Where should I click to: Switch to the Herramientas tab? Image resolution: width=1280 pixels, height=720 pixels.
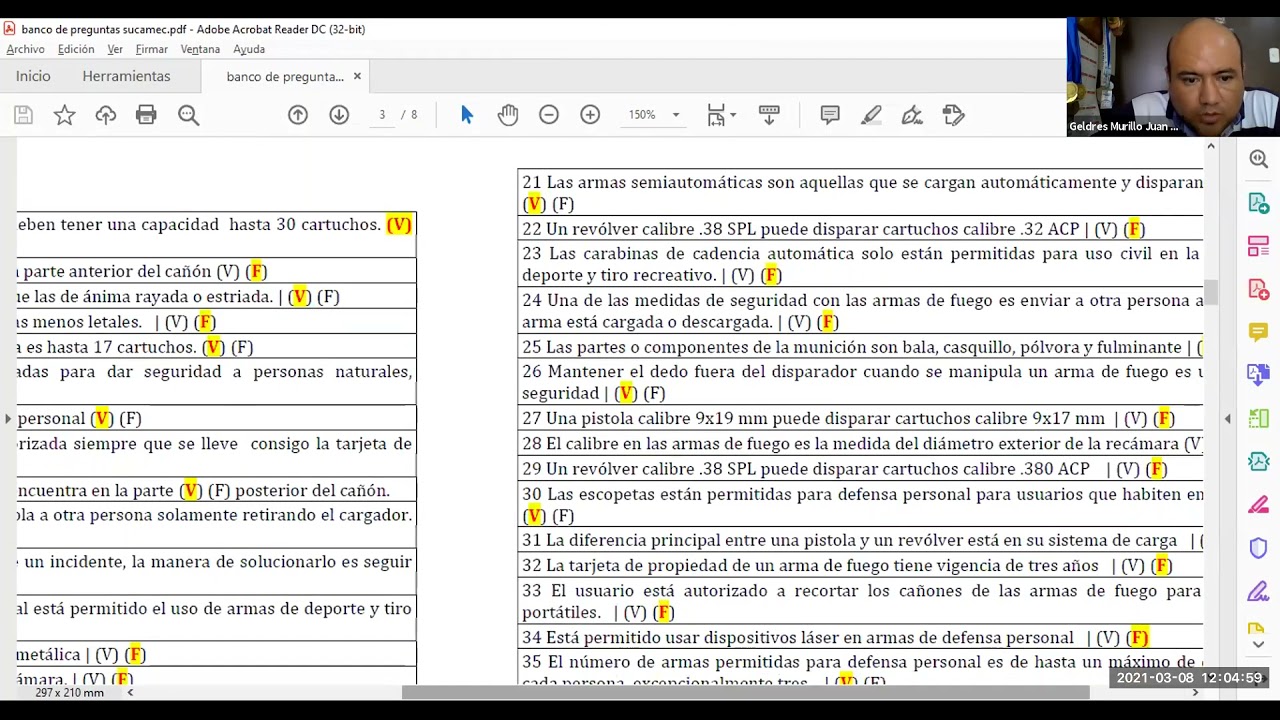[126, 76]
